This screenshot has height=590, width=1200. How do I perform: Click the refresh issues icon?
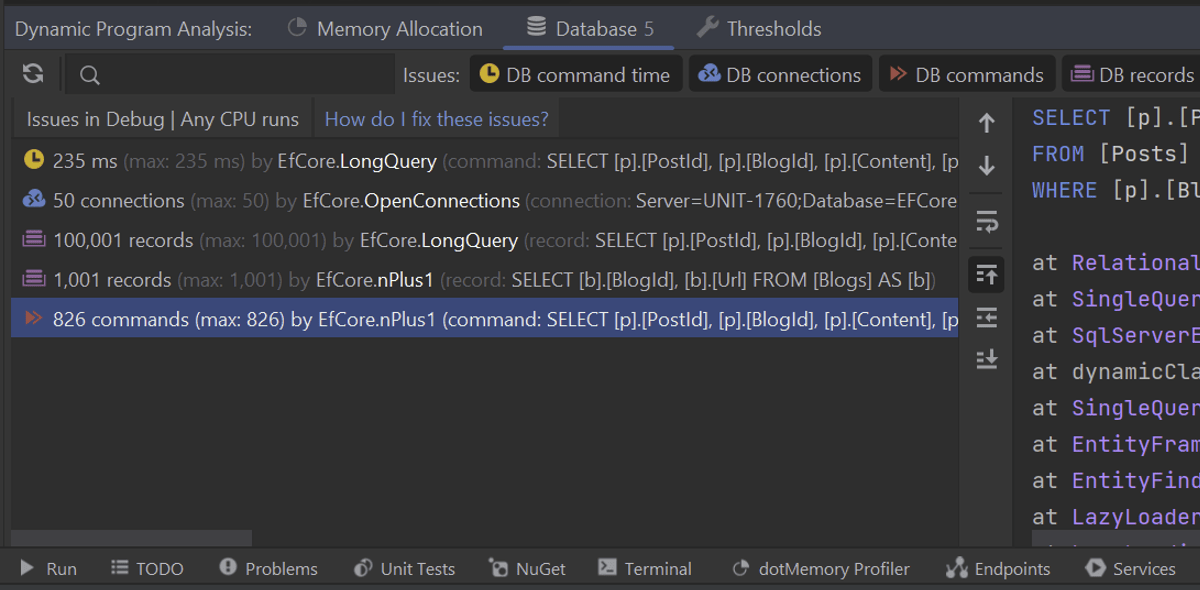coord(33,74)
